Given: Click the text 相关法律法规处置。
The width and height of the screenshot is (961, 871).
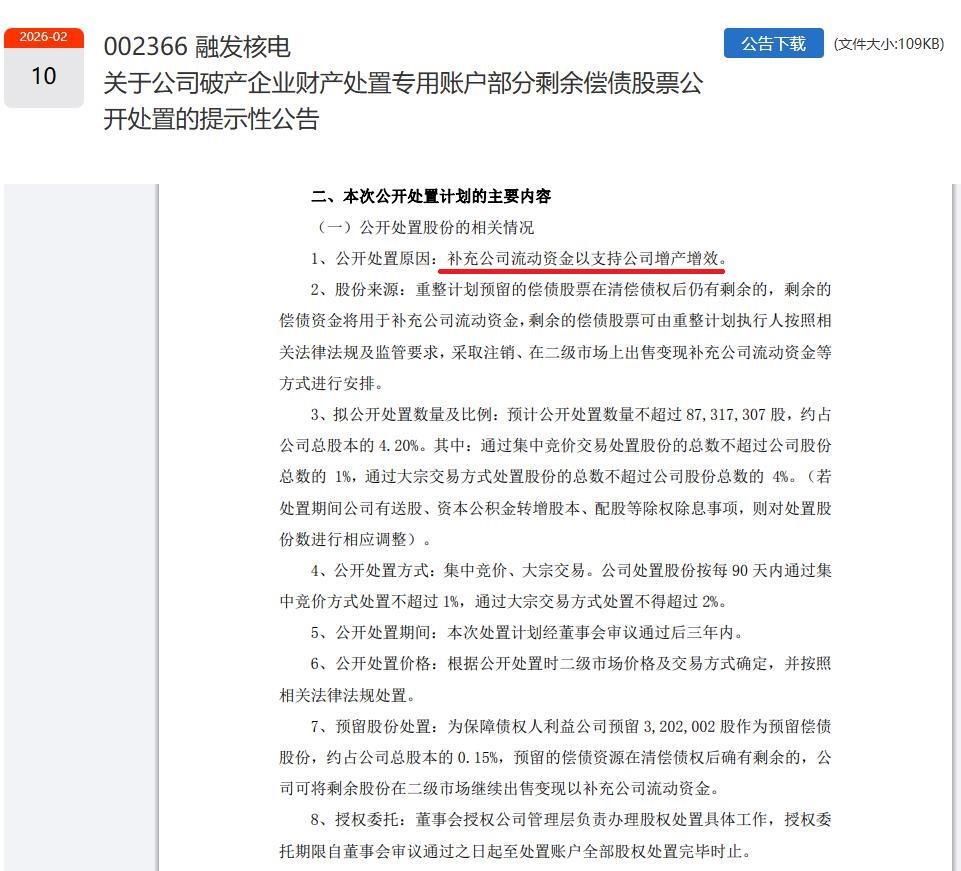Looking at the screenshot, I should click(348, 696).
